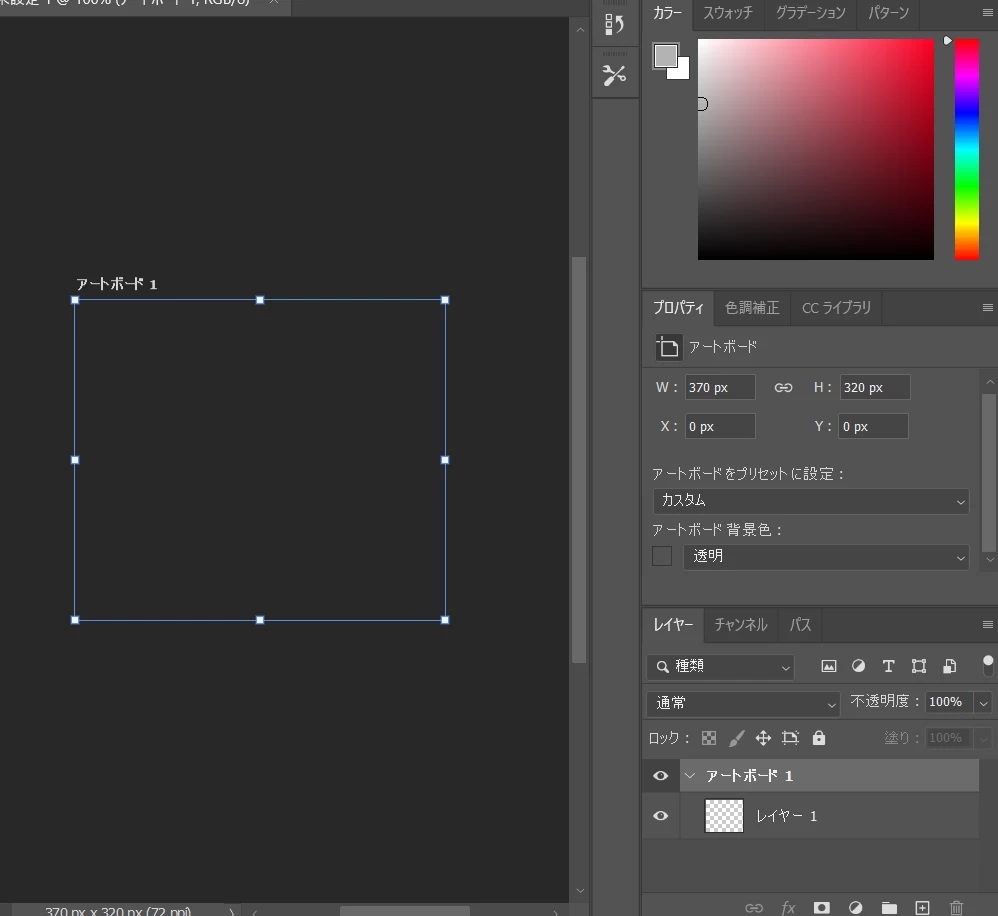998x916 pixels.
Task: Open the opacity slider dropdown arrow
Action: point(983,703)
